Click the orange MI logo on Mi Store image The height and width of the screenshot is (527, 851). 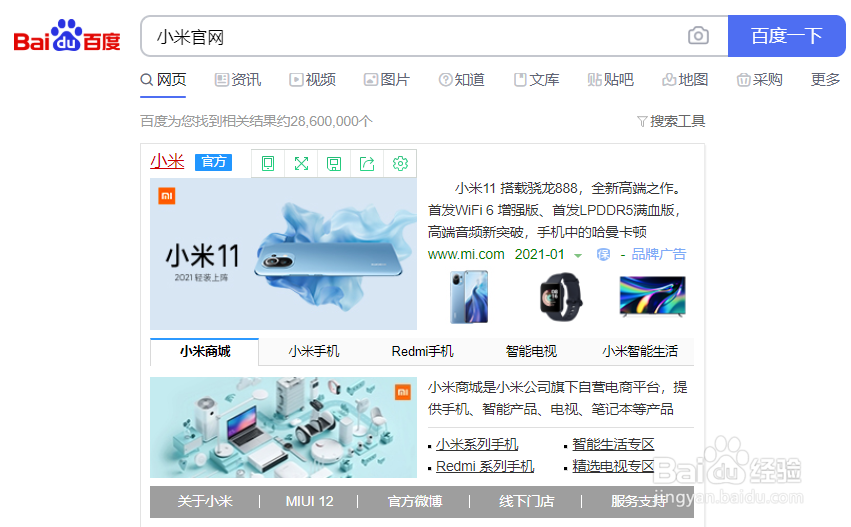403,391
